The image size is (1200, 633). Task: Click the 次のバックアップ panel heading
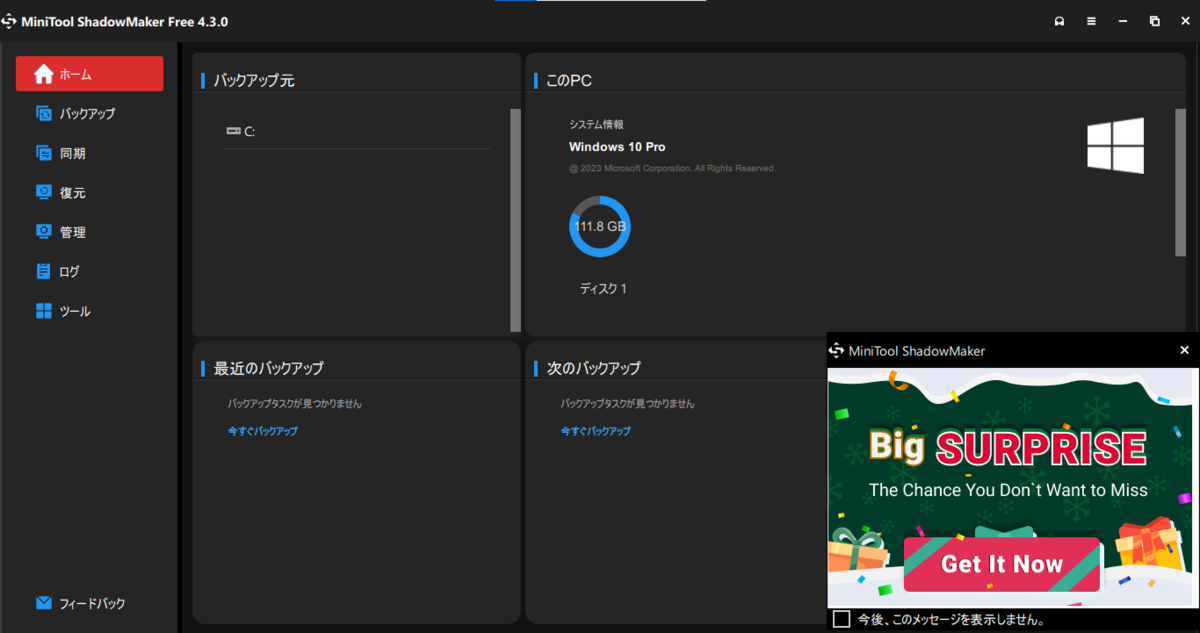coord(594,368)
